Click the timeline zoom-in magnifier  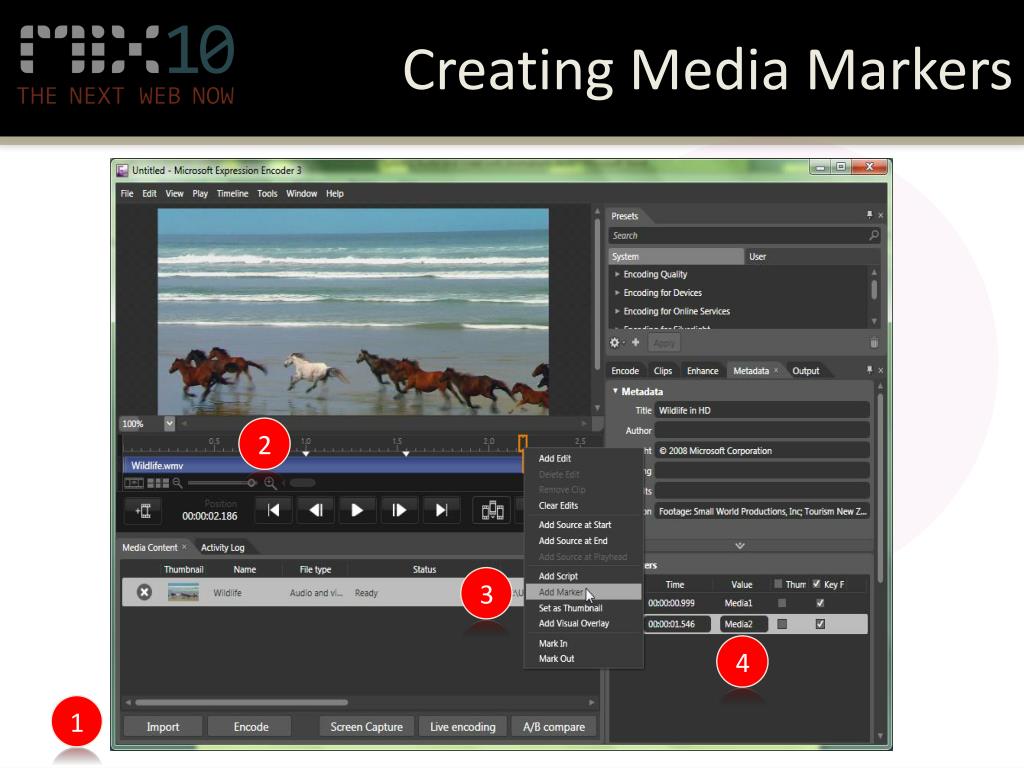point(270,483)
